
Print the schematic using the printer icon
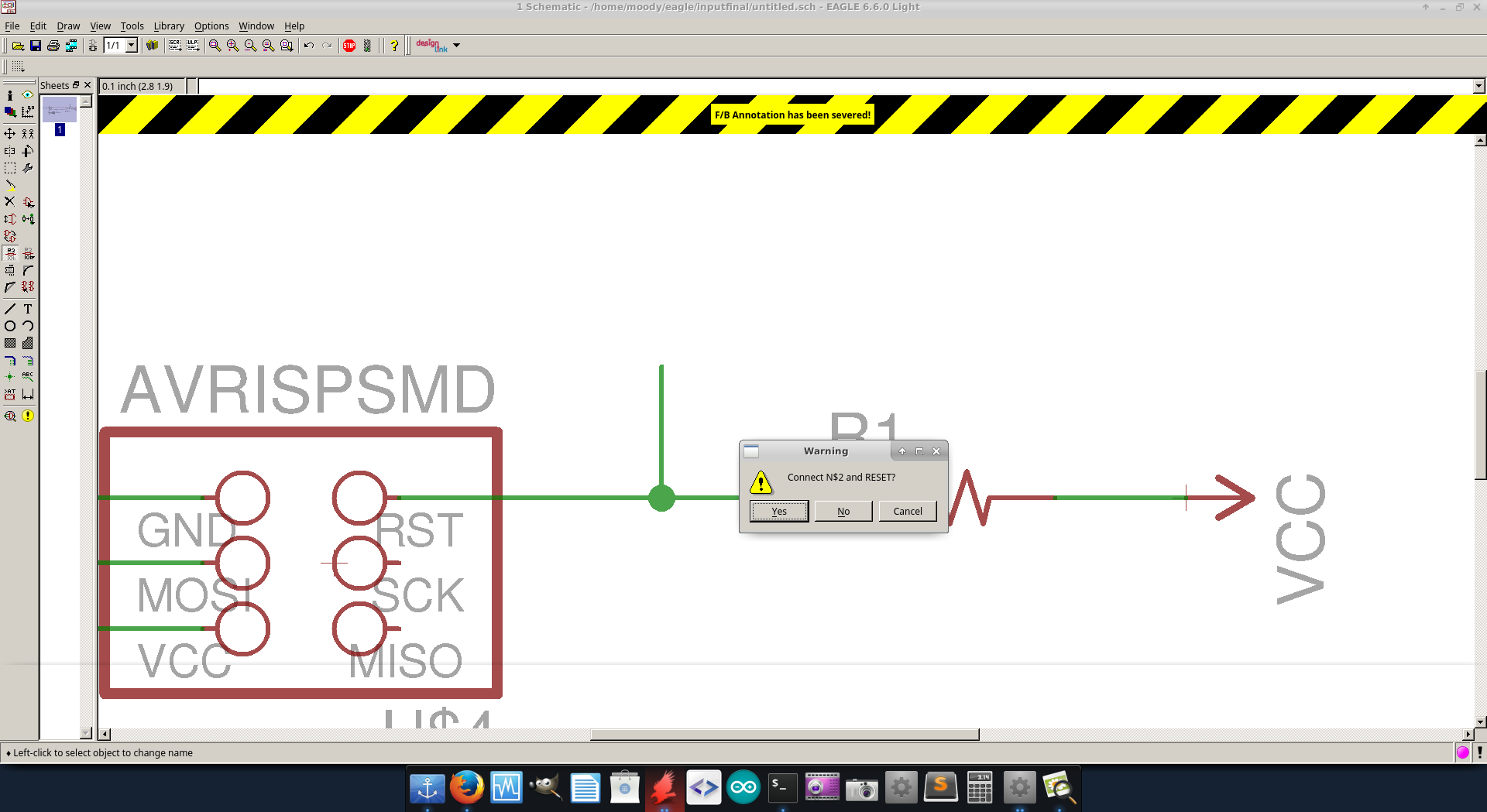53,46
